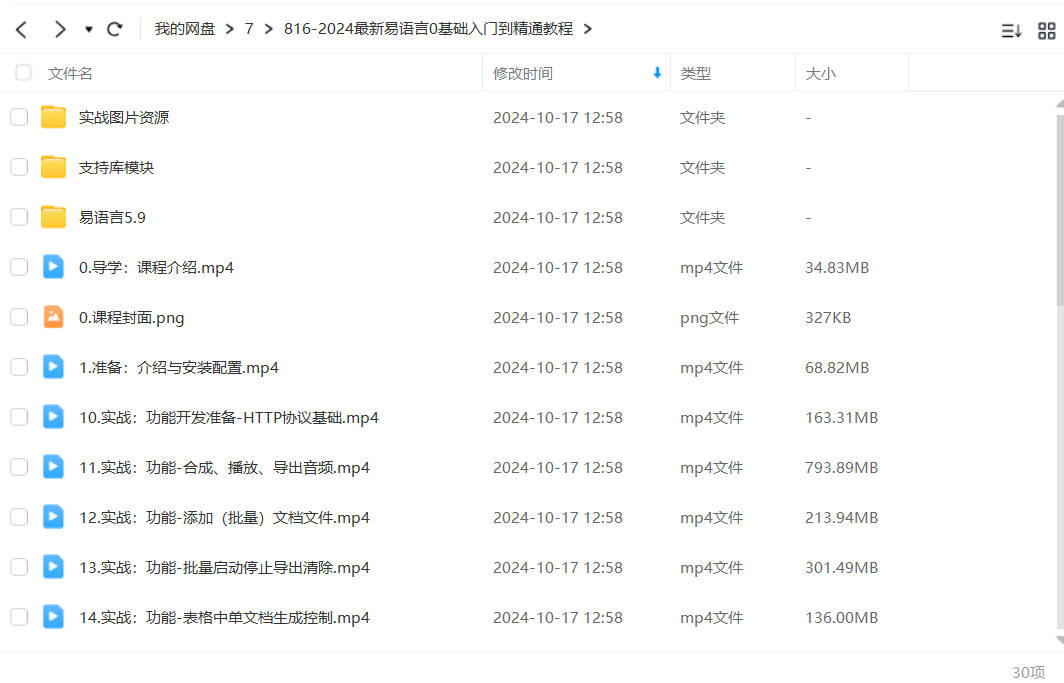Toggle blue sort direction arrow

(x=657, y=73)
